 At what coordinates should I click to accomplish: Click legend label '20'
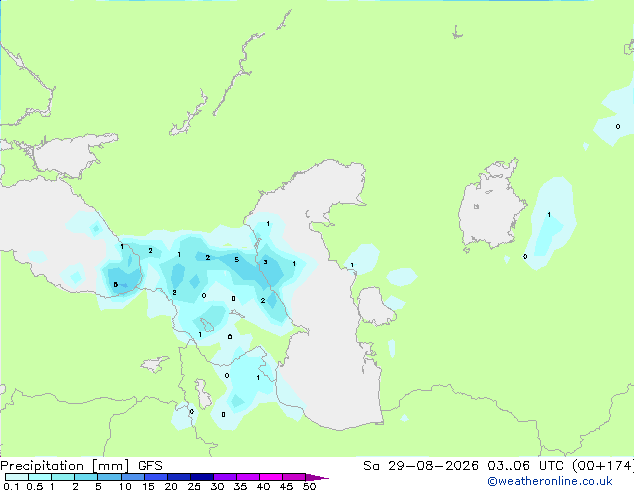(x=171, y=486)
